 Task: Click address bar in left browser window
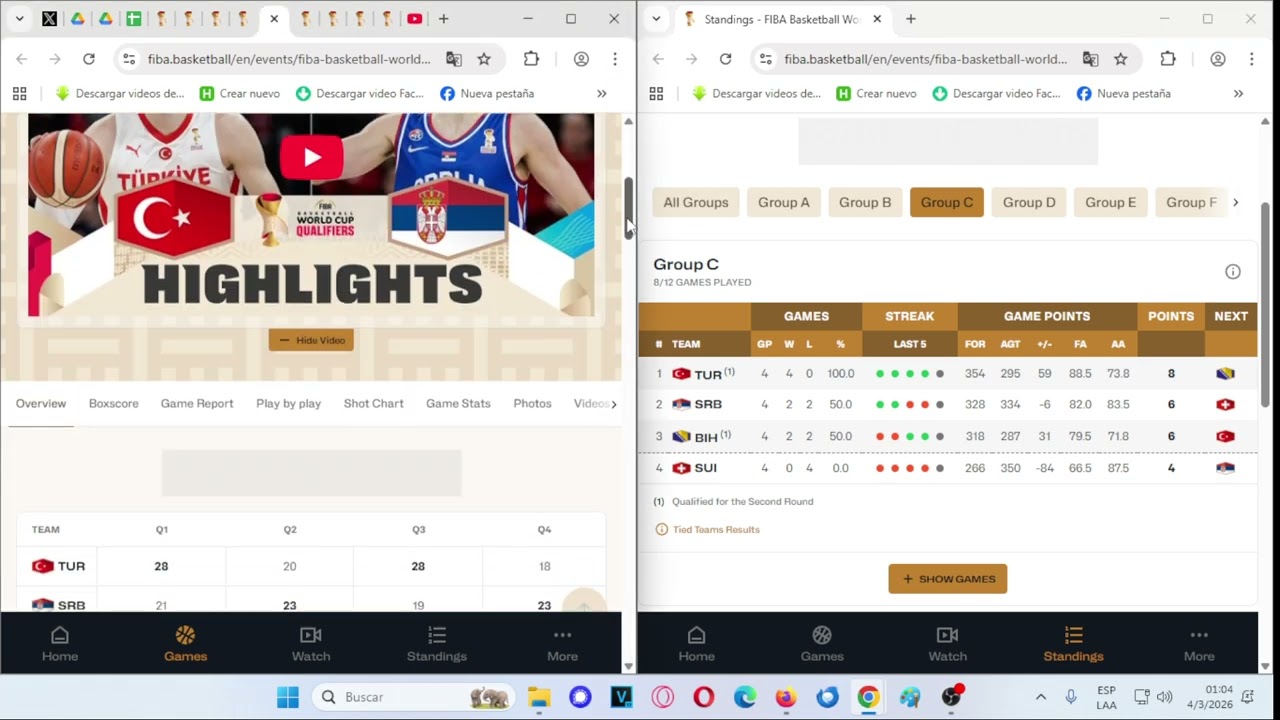(289, 59)
